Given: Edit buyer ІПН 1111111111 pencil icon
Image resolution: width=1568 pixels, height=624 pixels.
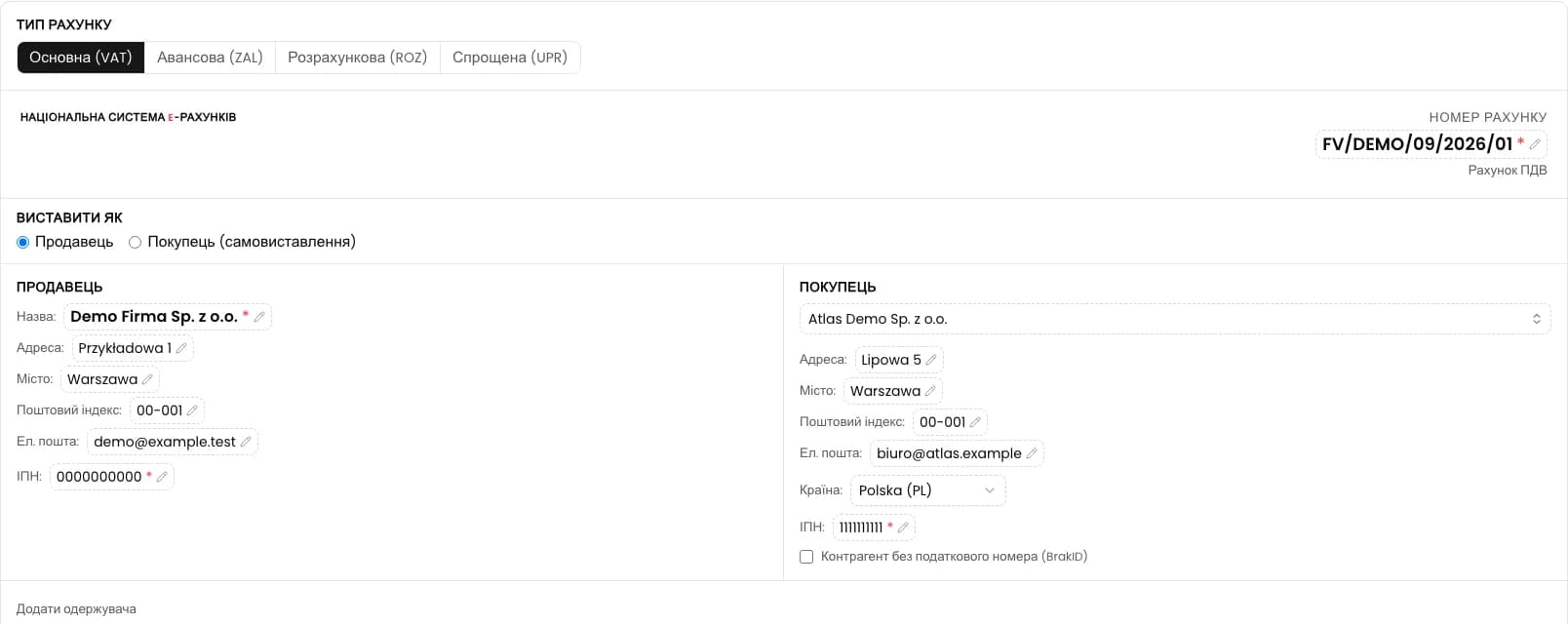Looking at the screenshot, I should click(x=903, y=527).
